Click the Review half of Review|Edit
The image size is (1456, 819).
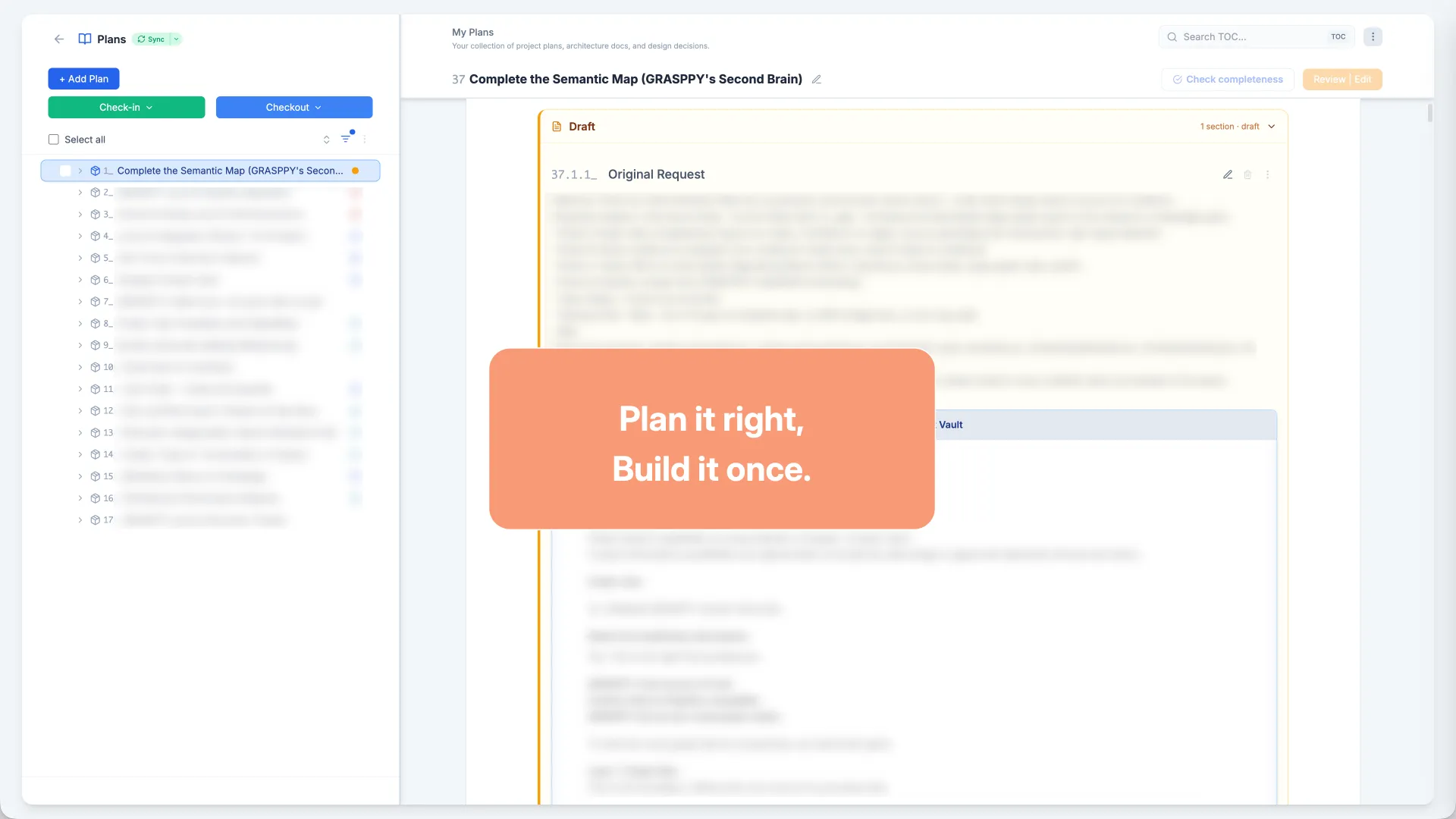coord(1329,80)
